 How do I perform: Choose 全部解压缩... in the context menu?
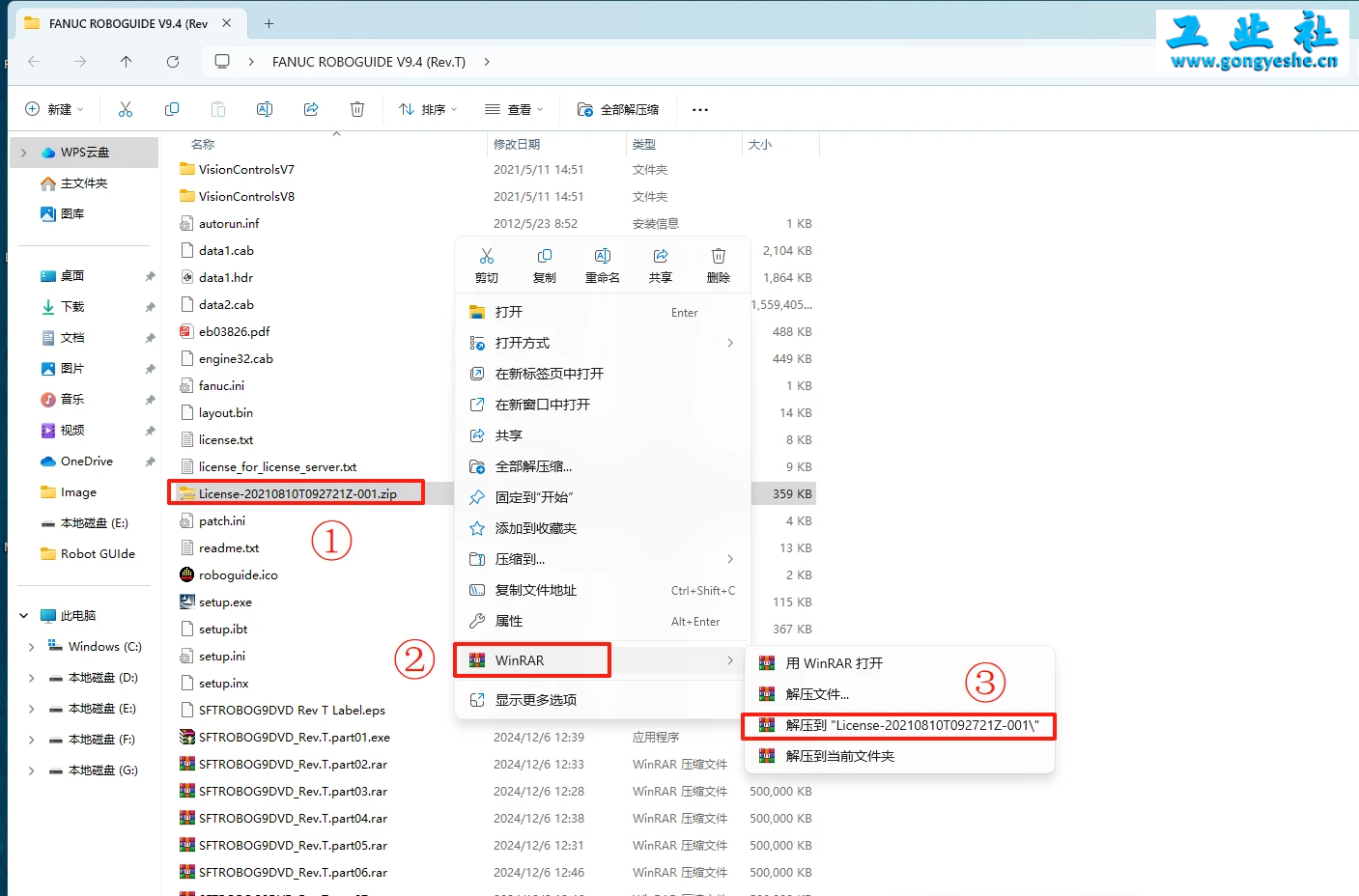603,466
